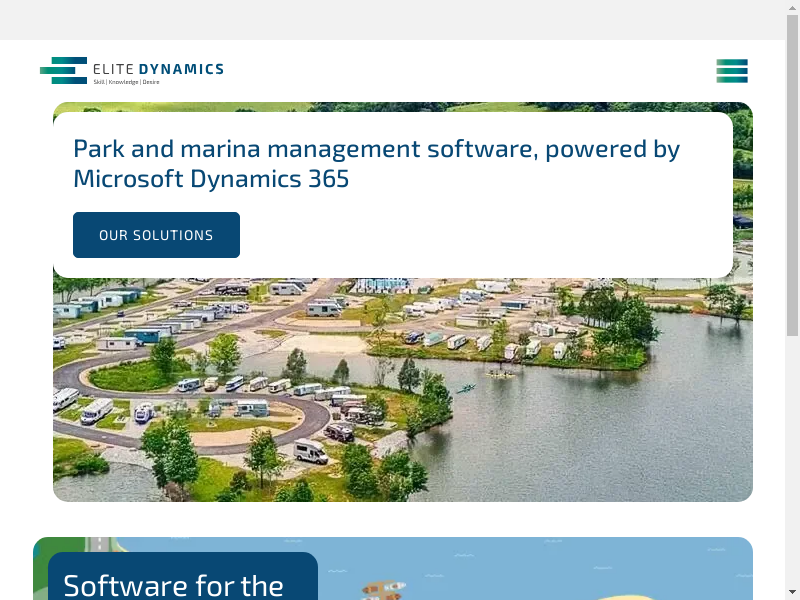Click the ELITE DYNAMICS brand name text
Viewport: 800px width, 600px height.
coord(158,69)
